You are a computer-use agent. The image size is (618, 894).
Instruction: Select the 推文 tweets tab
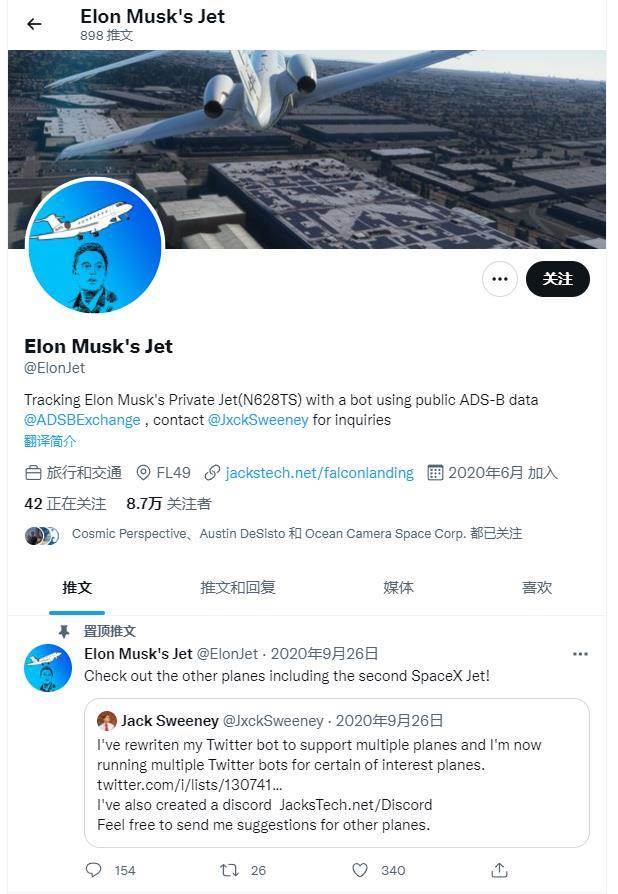(x=77, y=587)
